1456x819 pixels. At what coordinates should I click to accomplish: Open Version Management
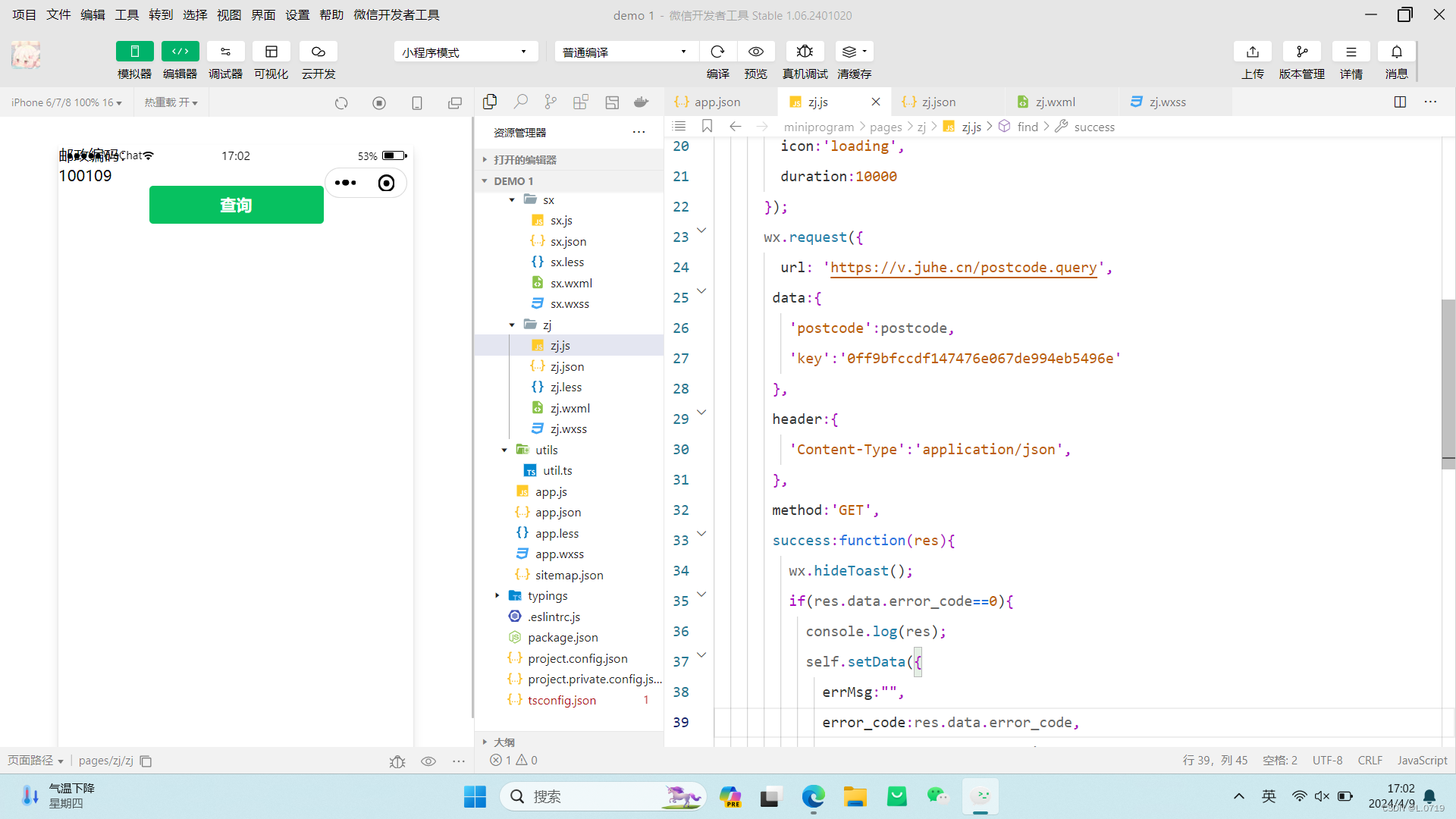(x=1302, y=52)
